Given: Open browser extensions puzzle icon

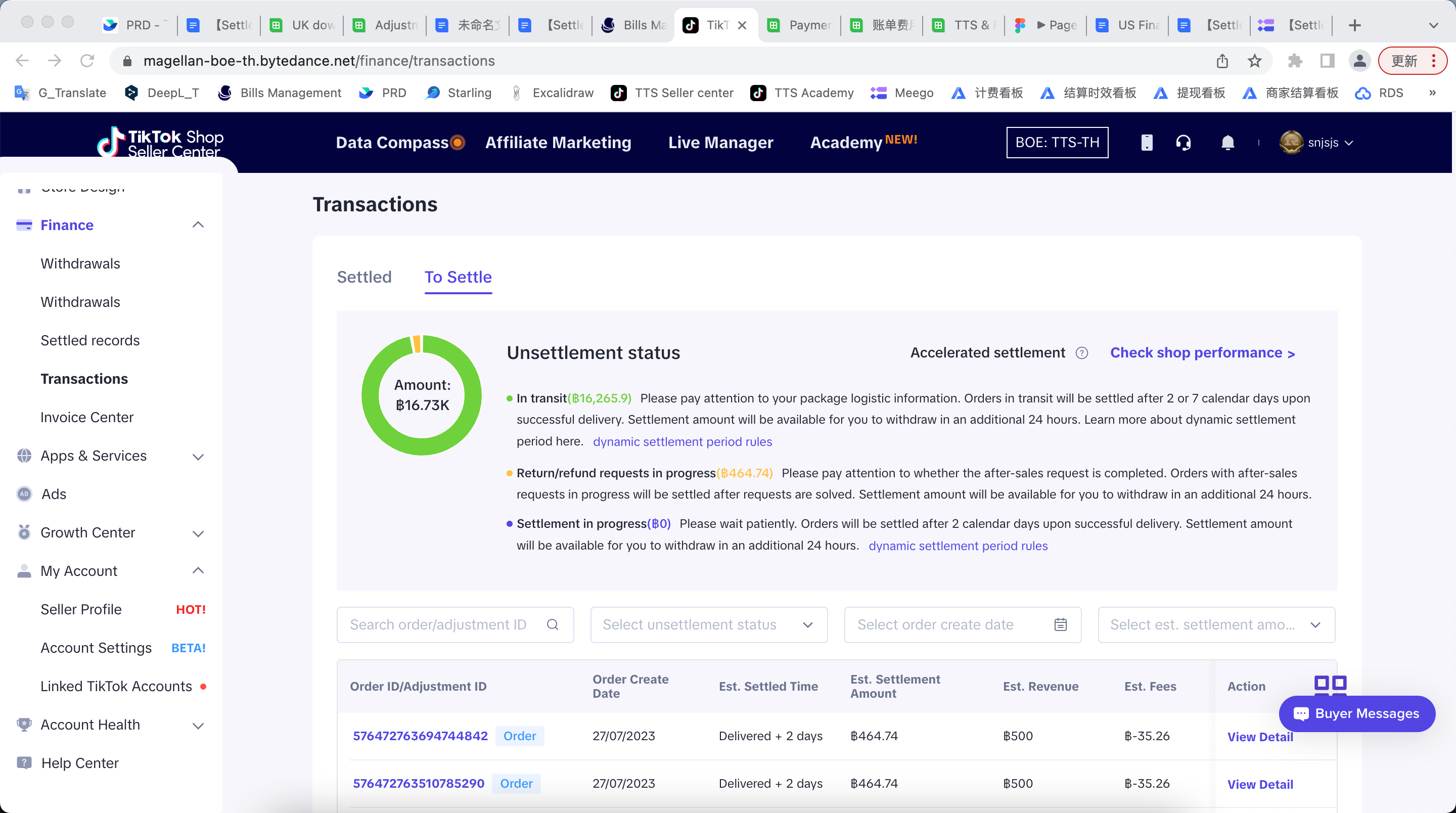Looking at the screenshot, I should (1294, 61).
